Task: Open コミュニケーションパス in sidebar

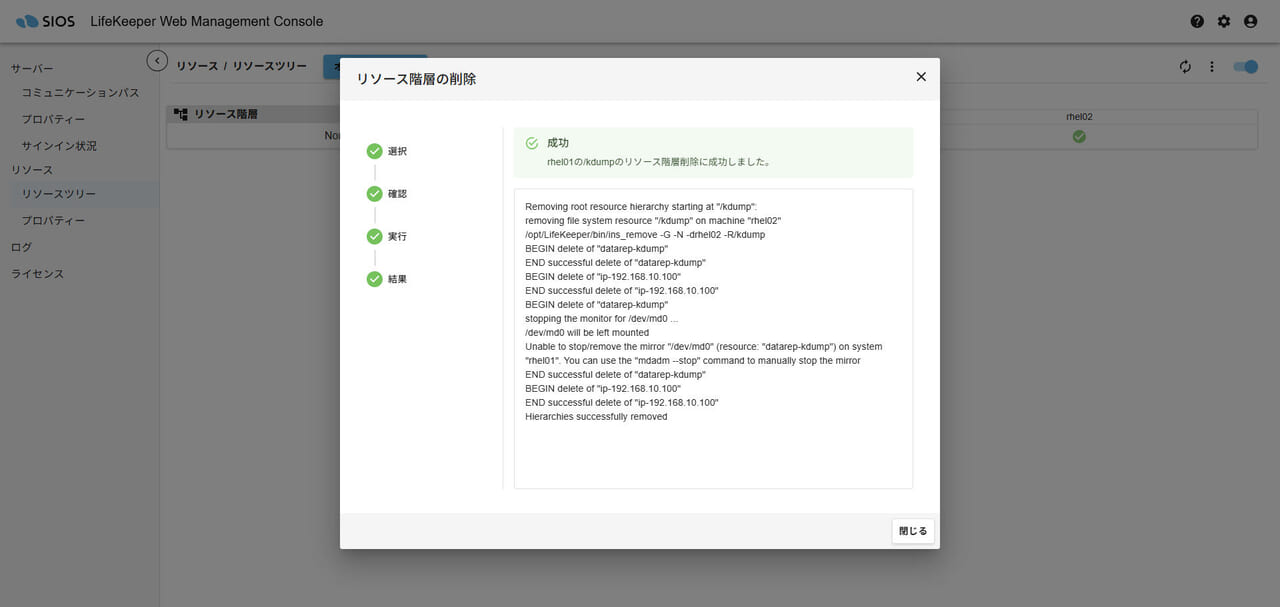Action: point(80,93)
